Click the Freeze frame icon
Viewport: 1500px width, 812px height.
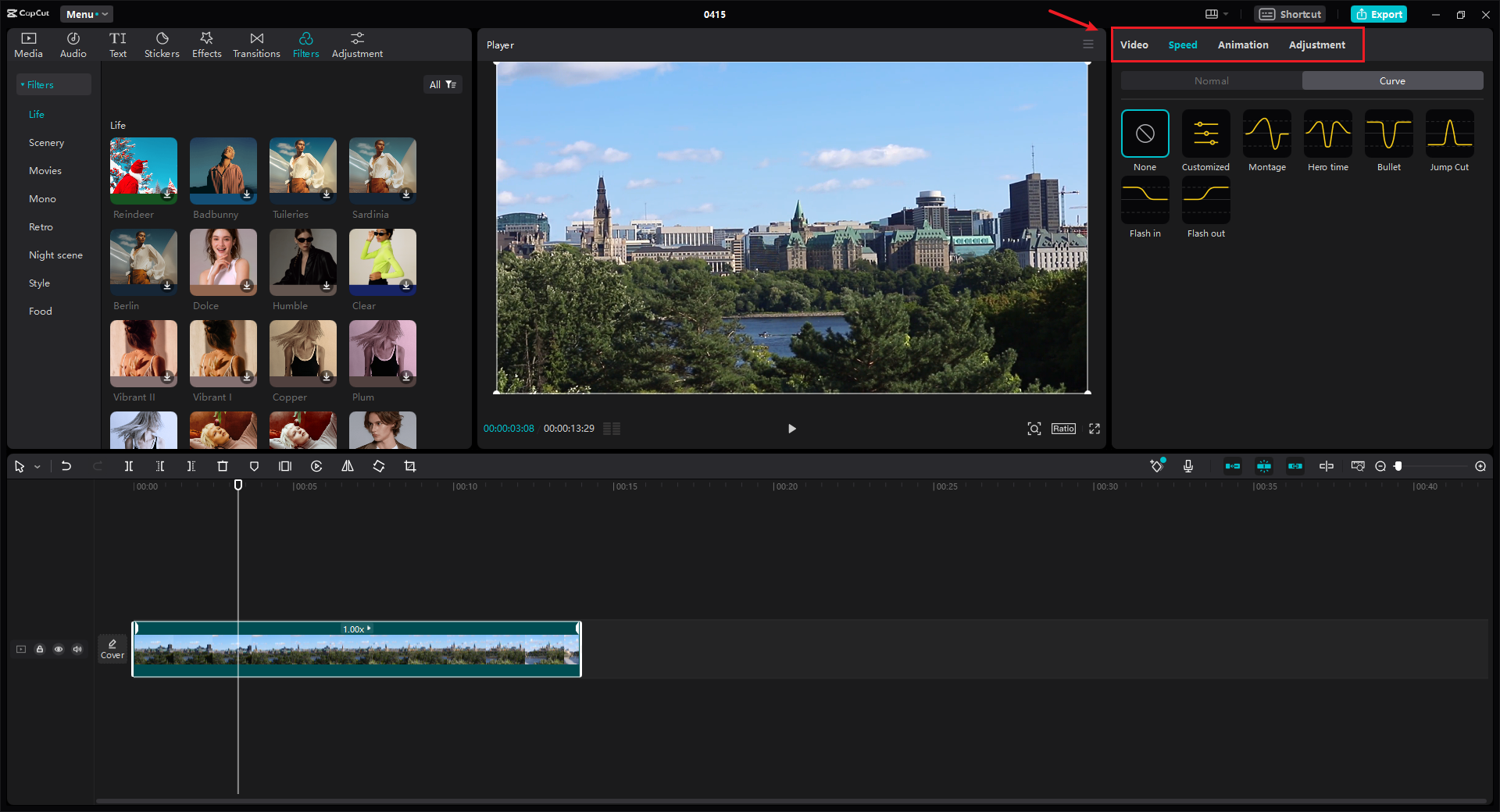[x=285, y=466]
